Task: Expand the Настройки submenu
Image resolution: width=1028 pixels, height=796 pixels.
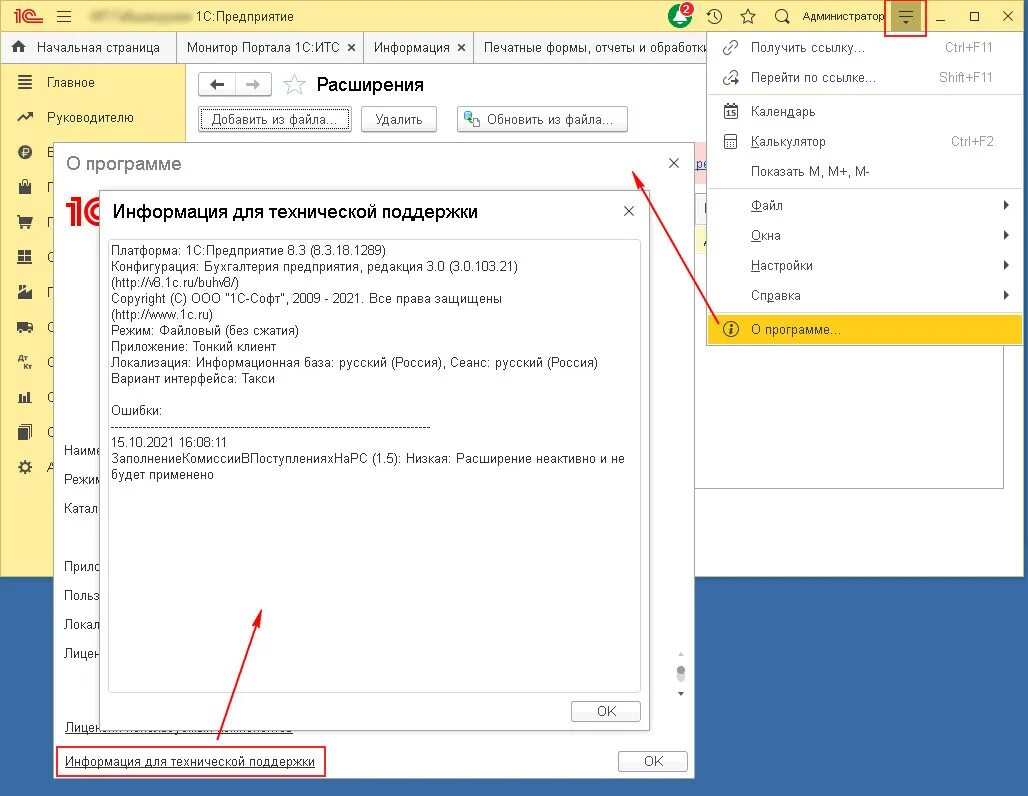Action: [865, 266]
